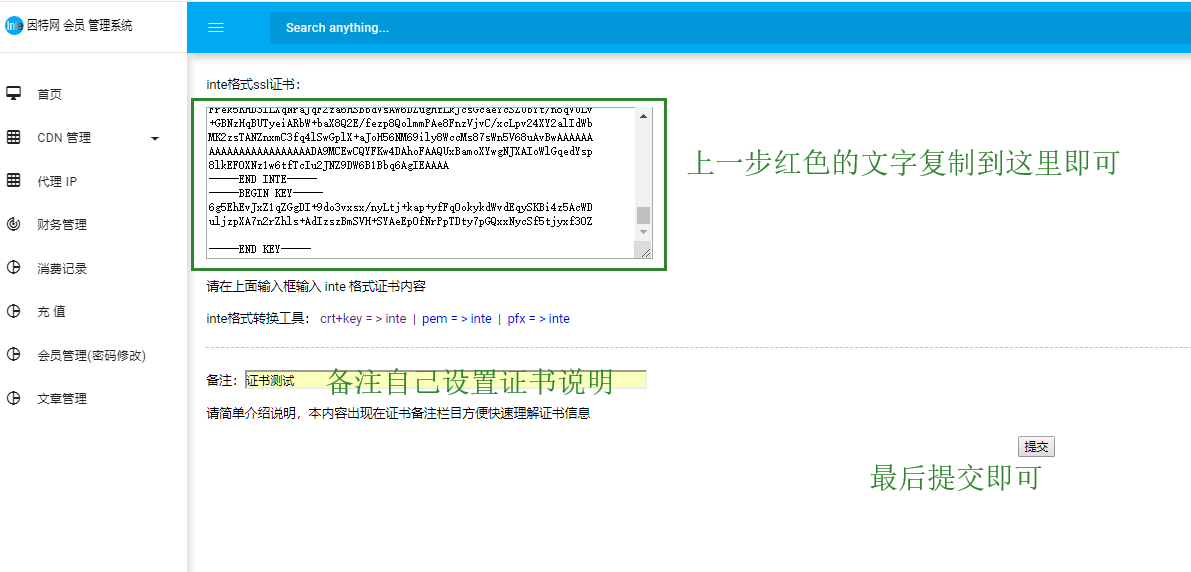Click the 充值 sidebar icon
Screen dimensions: 1191x572
coord(14,311)
